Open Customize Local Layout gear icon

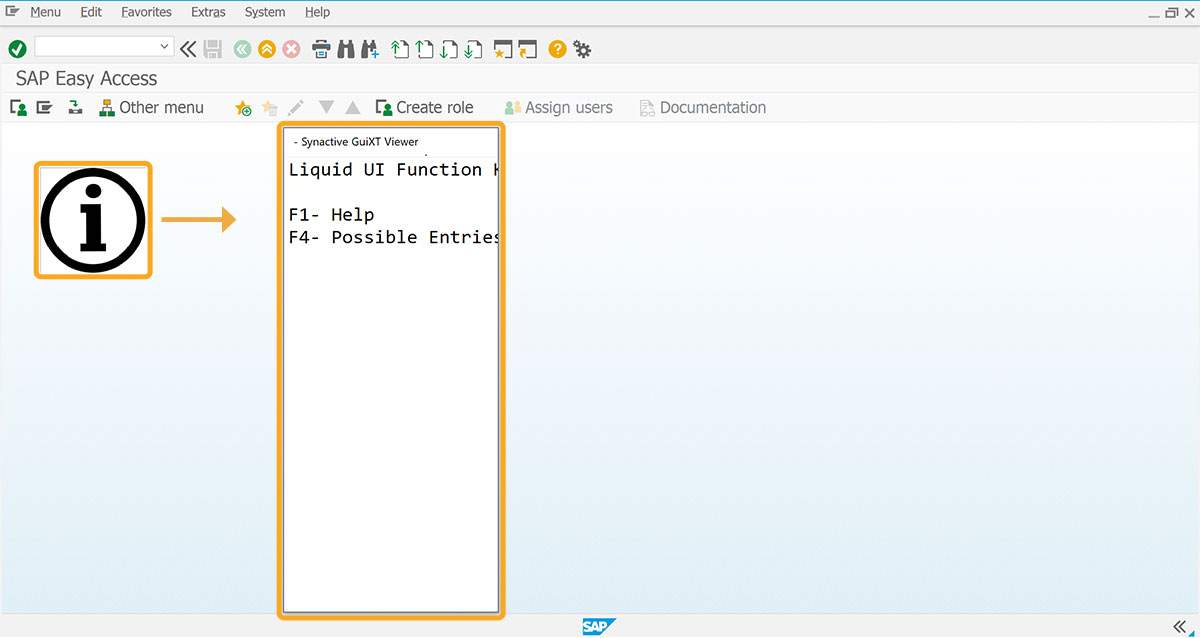[582, 48]
